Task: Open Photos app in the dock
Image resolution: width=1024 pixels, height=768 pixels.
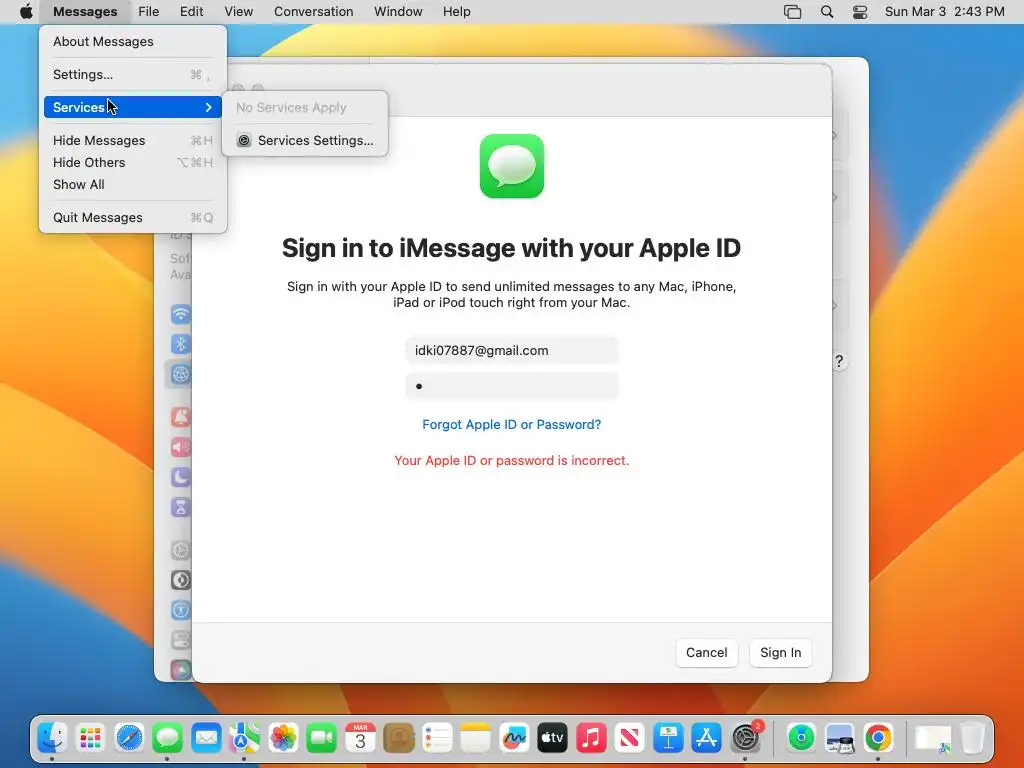Action: point(283,738)
